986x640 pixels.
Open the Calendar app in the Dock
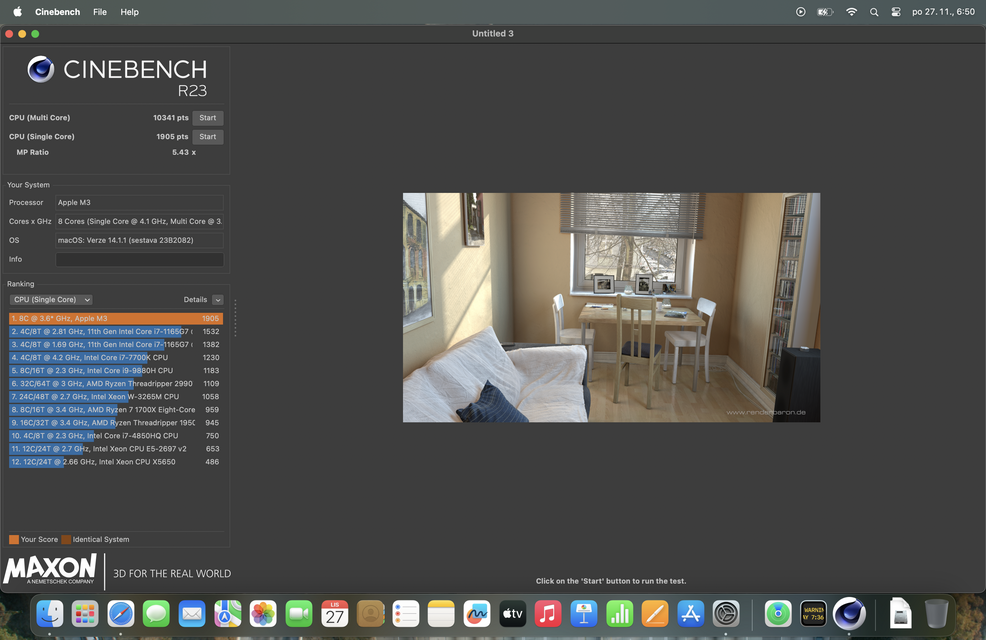pos(334,613)
